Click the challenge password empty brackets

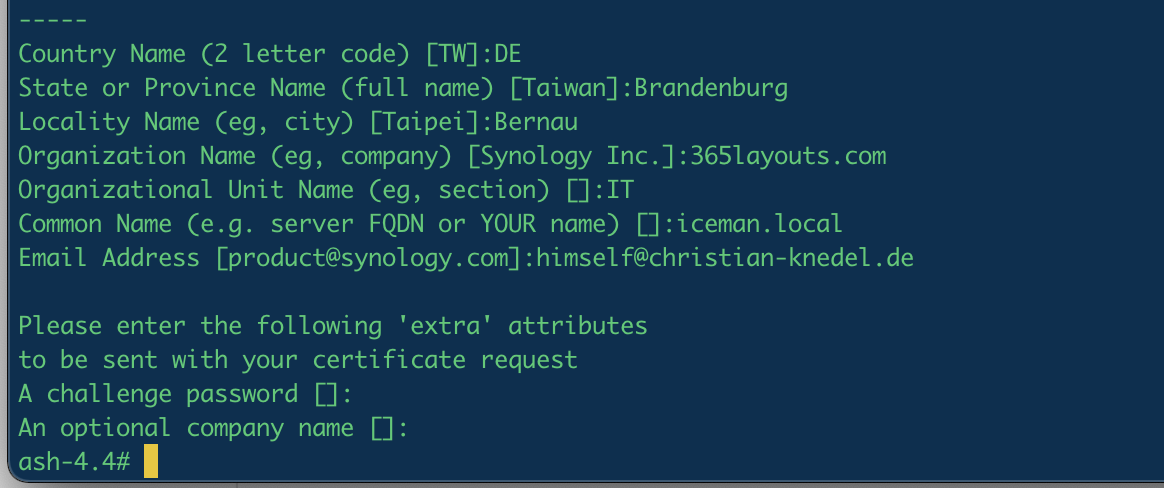tap(326, 394)
